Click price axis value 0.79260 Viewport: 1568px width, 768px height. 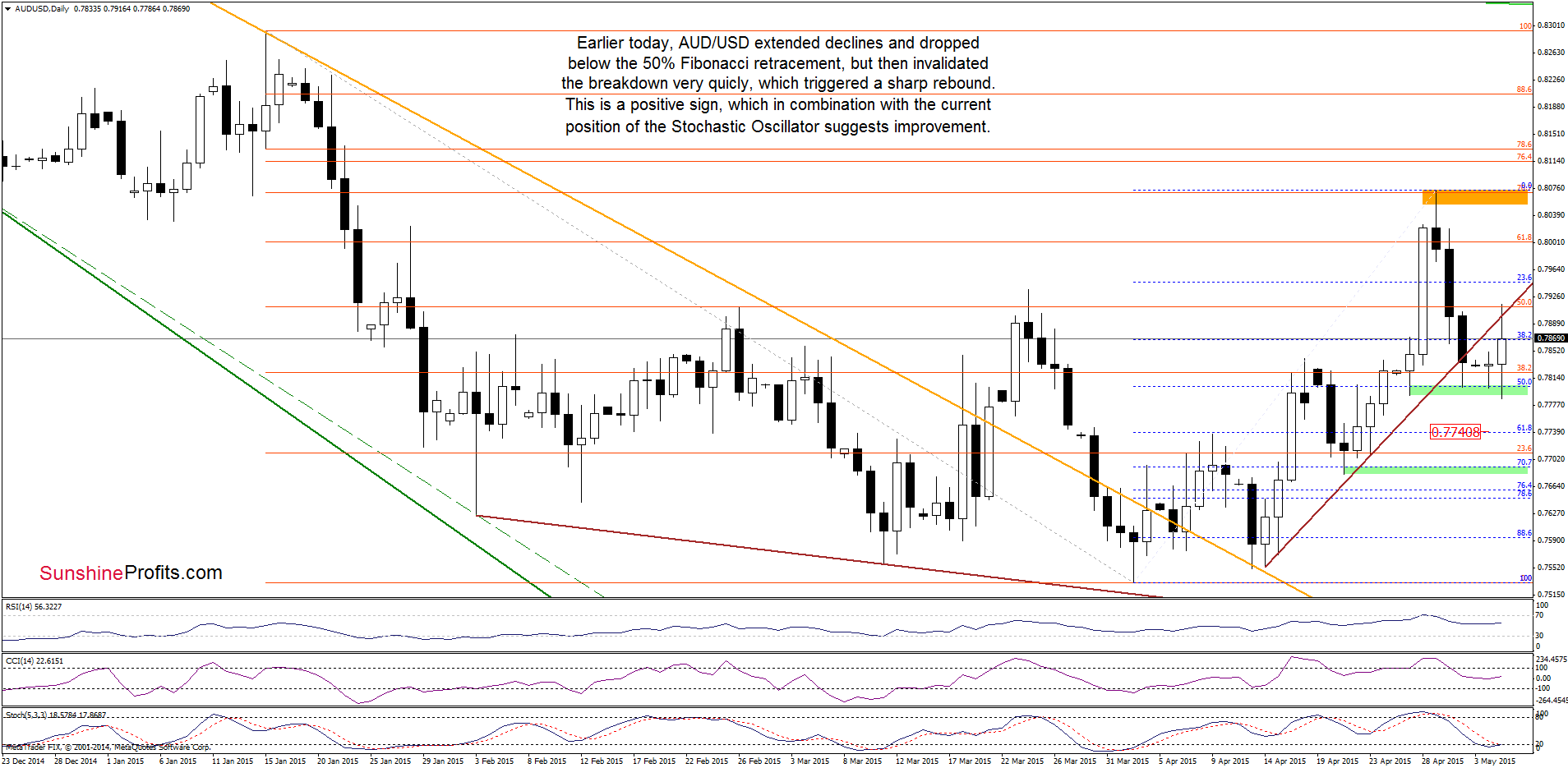(1551, 297)
